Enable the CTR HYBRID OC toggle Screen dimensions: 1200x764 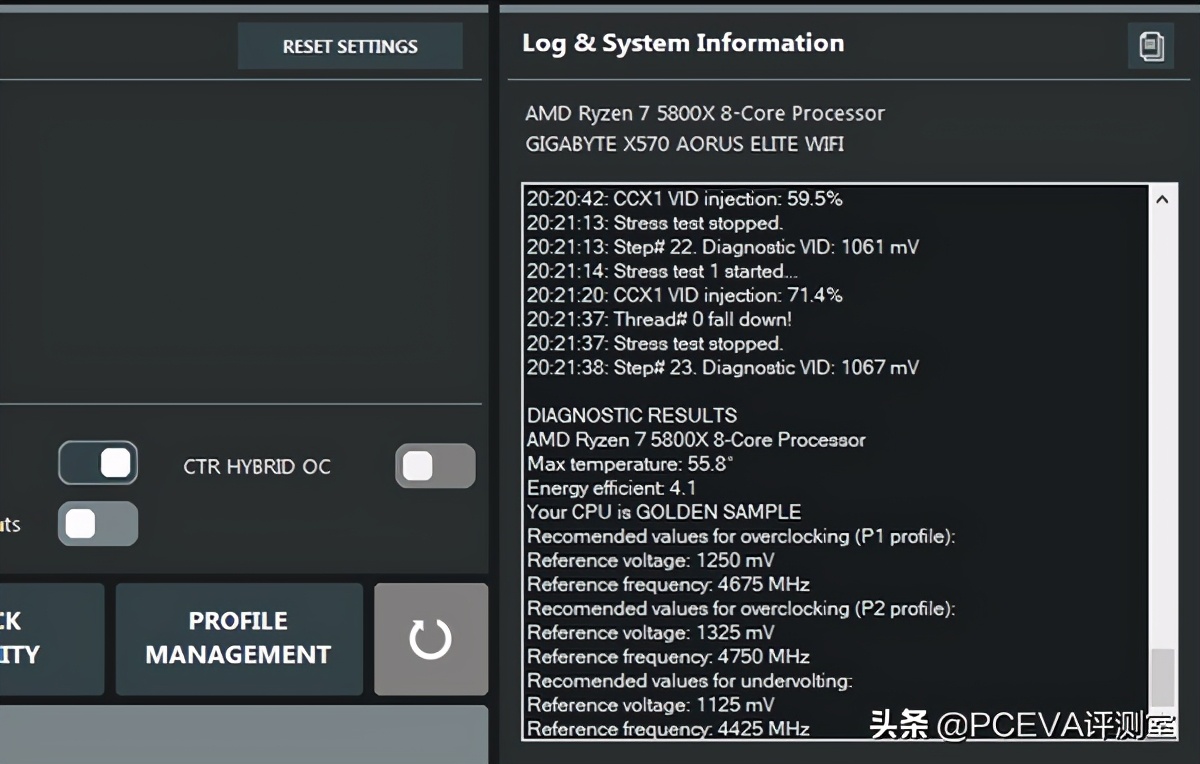(434, 466)
